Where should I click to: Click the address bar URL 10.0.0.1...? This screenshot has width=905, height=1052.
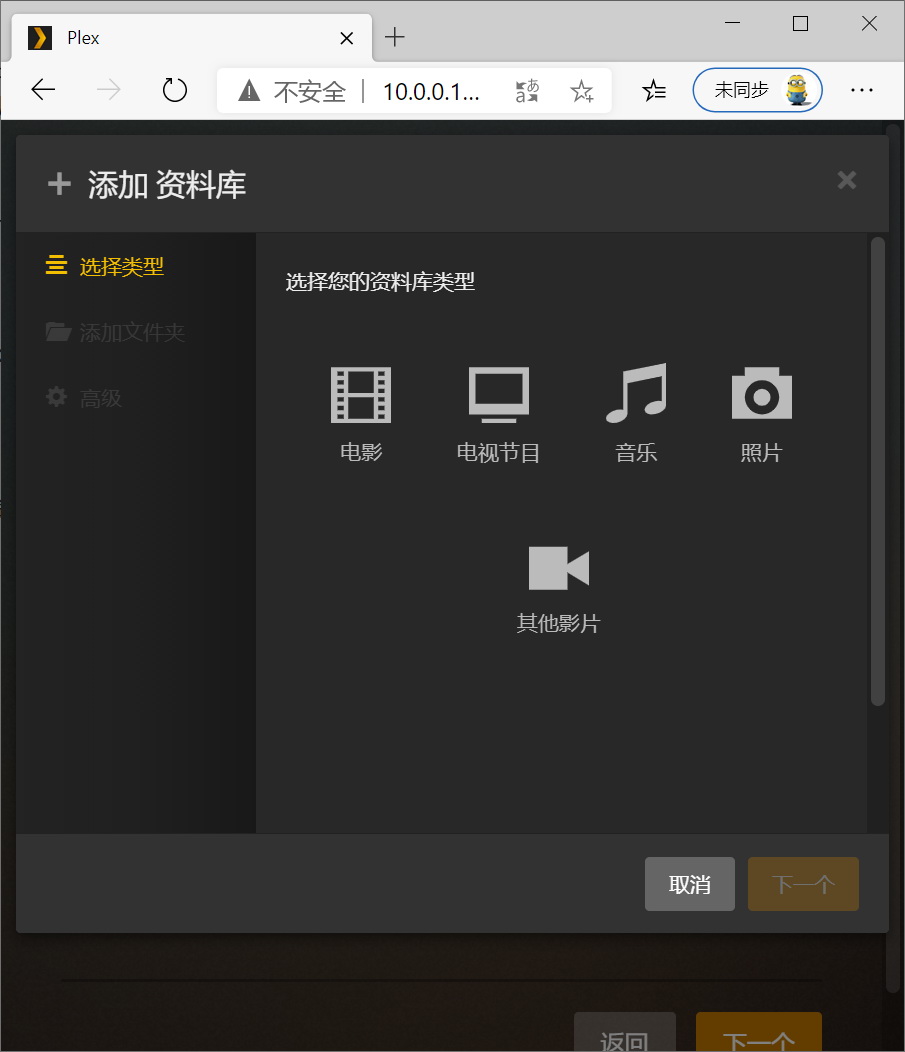click(x=431, y=91)
